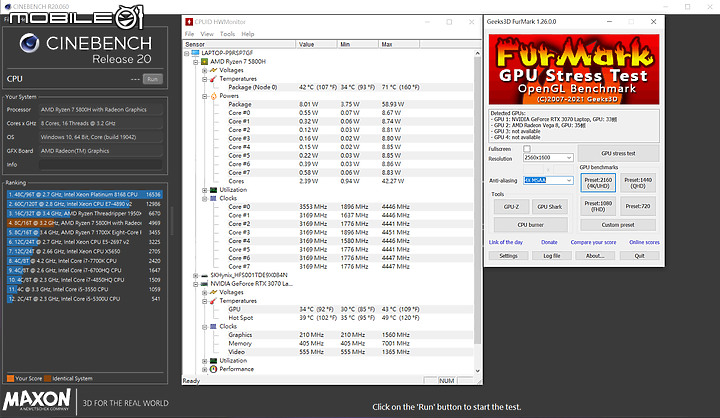Click the SKHynix drive icon

(x=204, y=275)
